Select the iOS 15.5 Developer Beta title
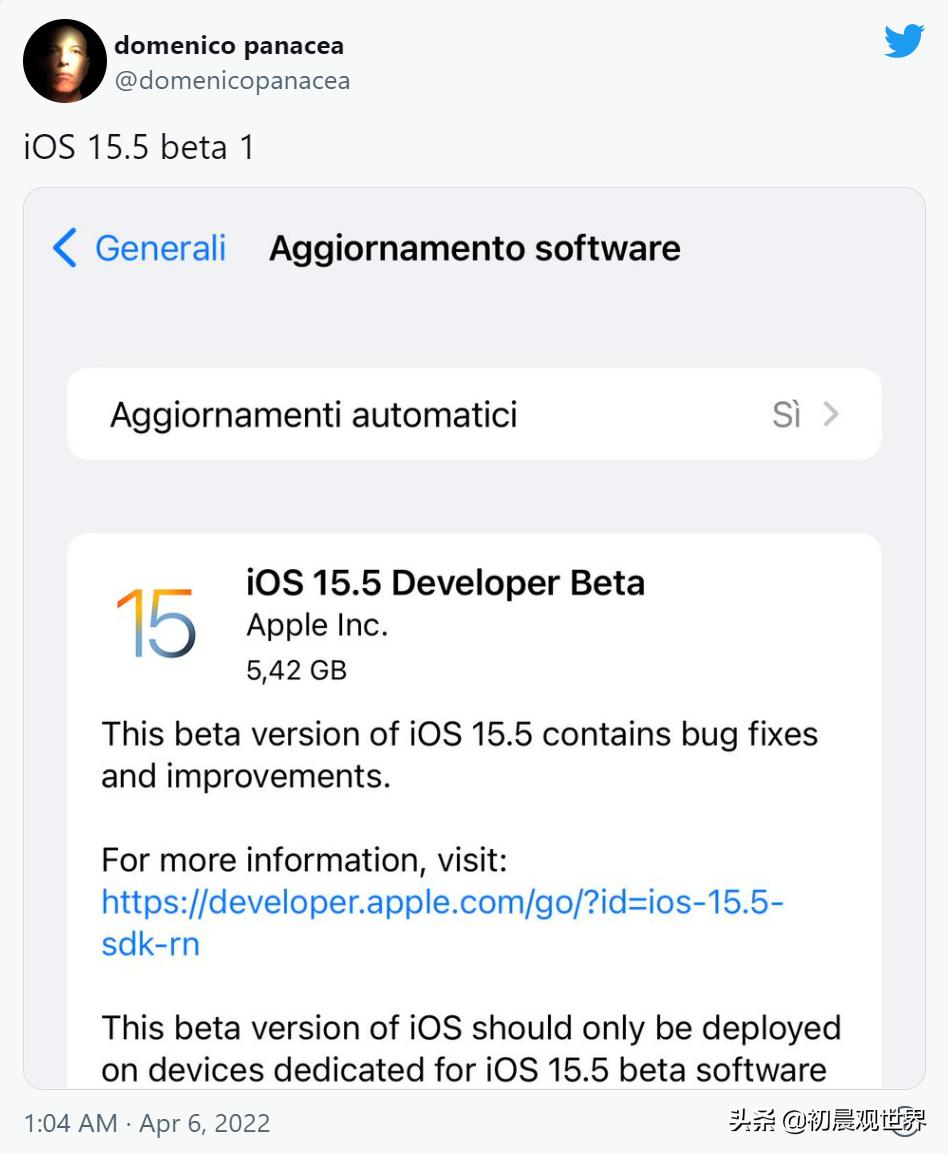 click(x=446, y=582)
